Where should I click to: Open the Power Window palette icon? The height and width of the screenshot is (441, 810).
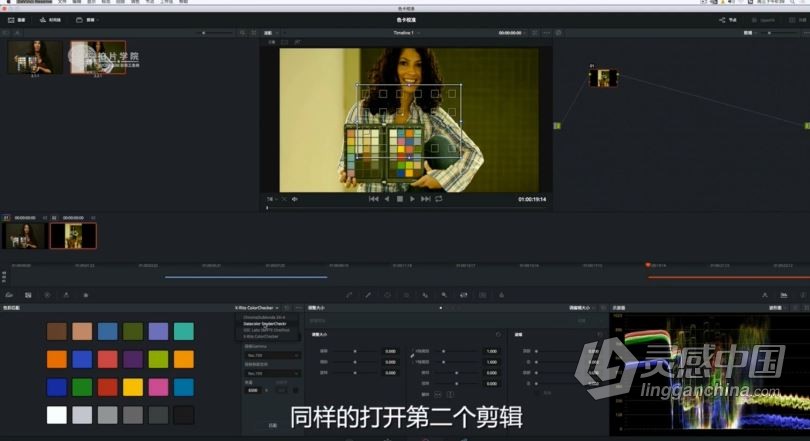tap(387, 295)
